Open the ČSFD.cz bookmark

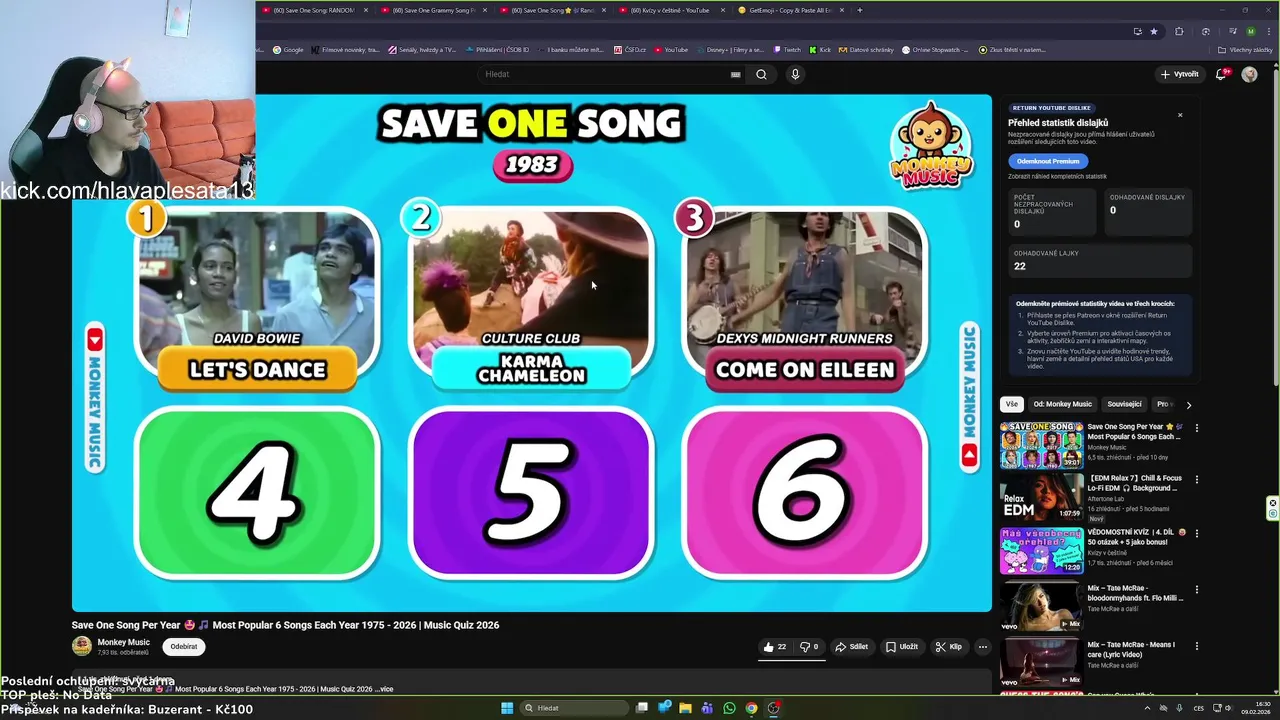pos(630,50)
